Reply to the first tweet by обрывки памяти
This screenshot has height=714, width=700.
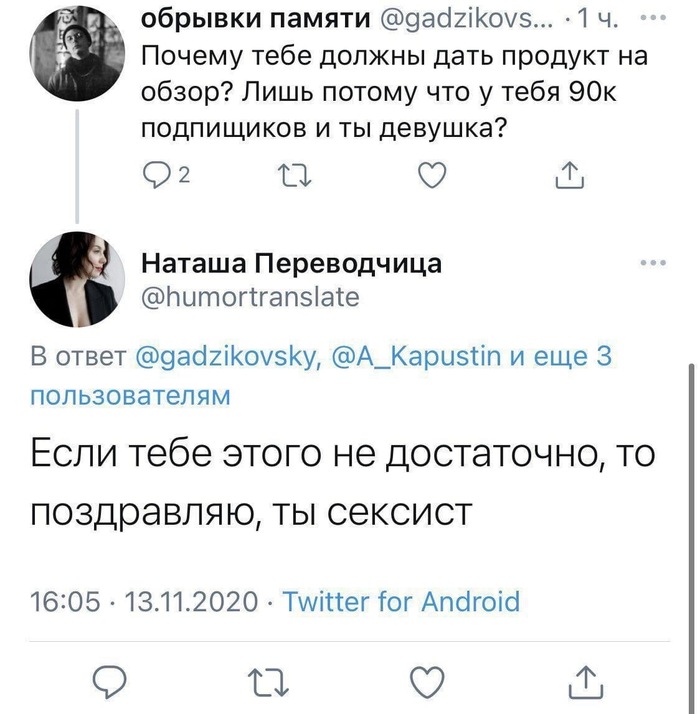point(157,176)
